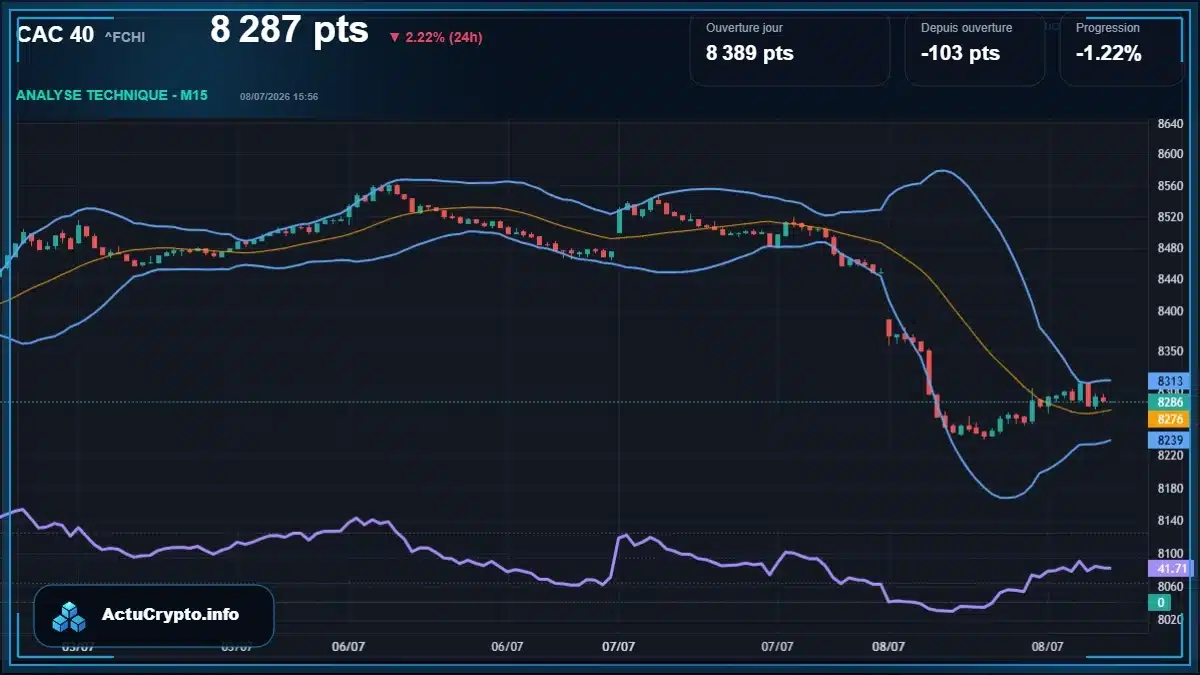Click the green 0 indicator tag
The image size is (1200, 675).
pyautogui.click(x=1160, y=602)
